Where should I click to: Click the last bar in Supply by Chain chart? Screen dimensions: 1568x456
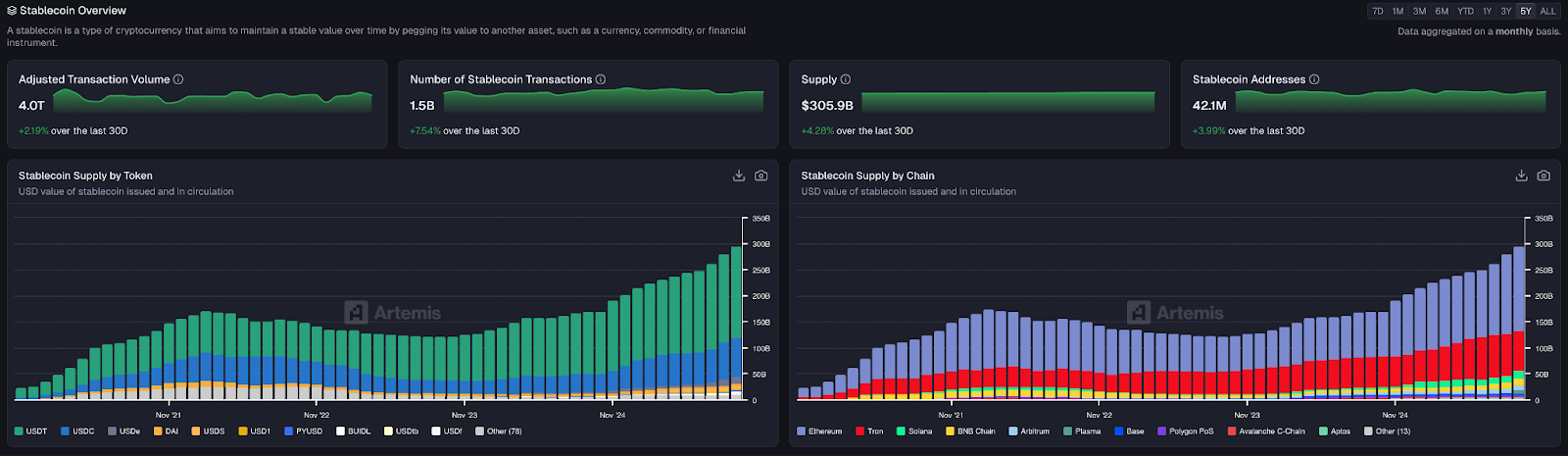point(1519,324)
